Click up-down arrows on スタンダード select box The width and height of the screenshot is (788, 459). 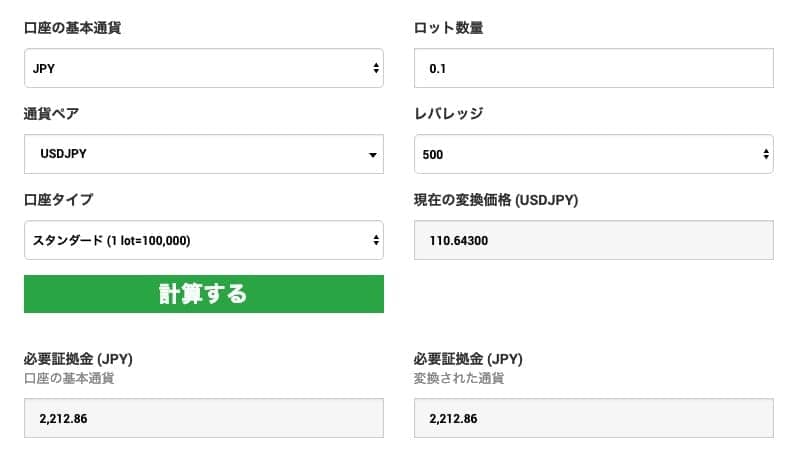coord(375,240)
